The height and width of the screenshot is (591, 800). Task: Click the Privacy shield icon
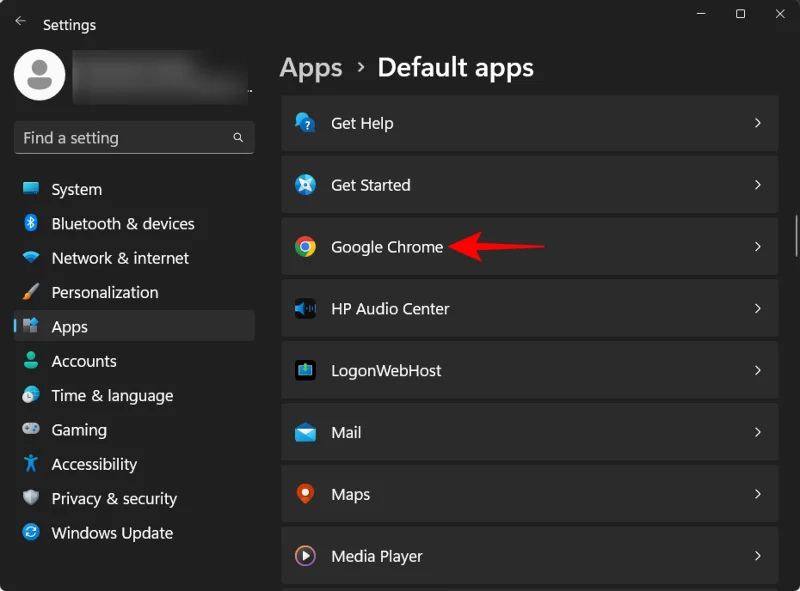[31, 497]
